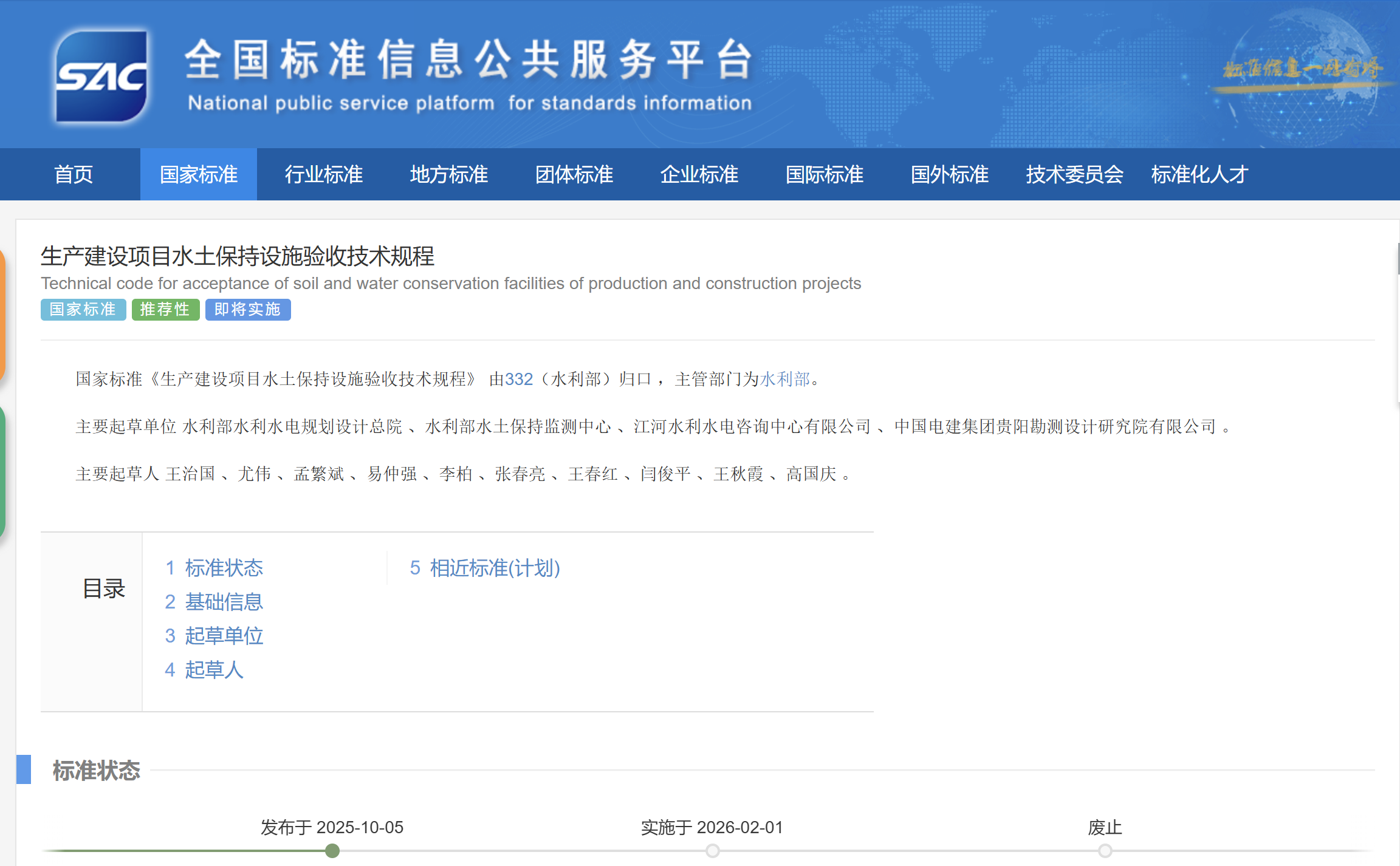Click the SAC logo icon
Screen dimensions: 1400x866
(101, 77)
